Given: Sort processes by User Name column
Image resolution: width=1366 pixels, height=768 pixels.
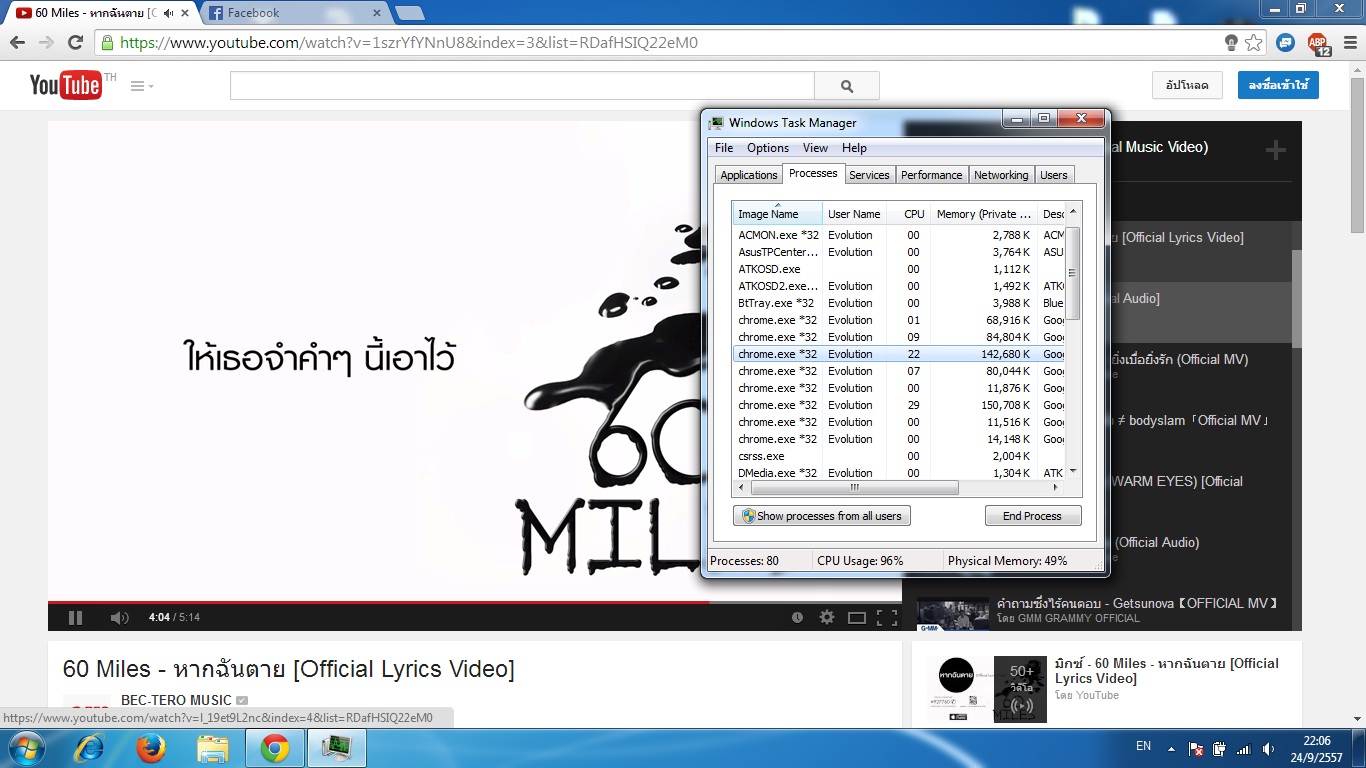Looking at the screenshot, I should 854,214.
